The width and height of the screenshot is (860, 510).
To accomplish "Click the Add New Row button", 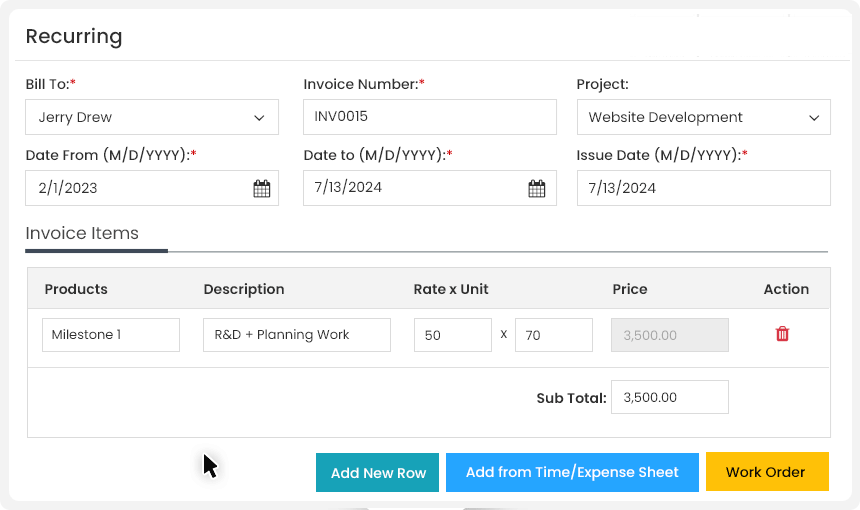I will tap(378, 472).
